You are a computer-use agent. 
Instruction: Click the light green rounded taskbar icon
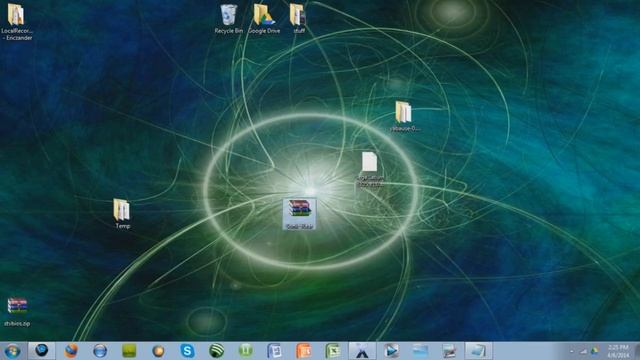pyautogui.click(x=245, y=351)
